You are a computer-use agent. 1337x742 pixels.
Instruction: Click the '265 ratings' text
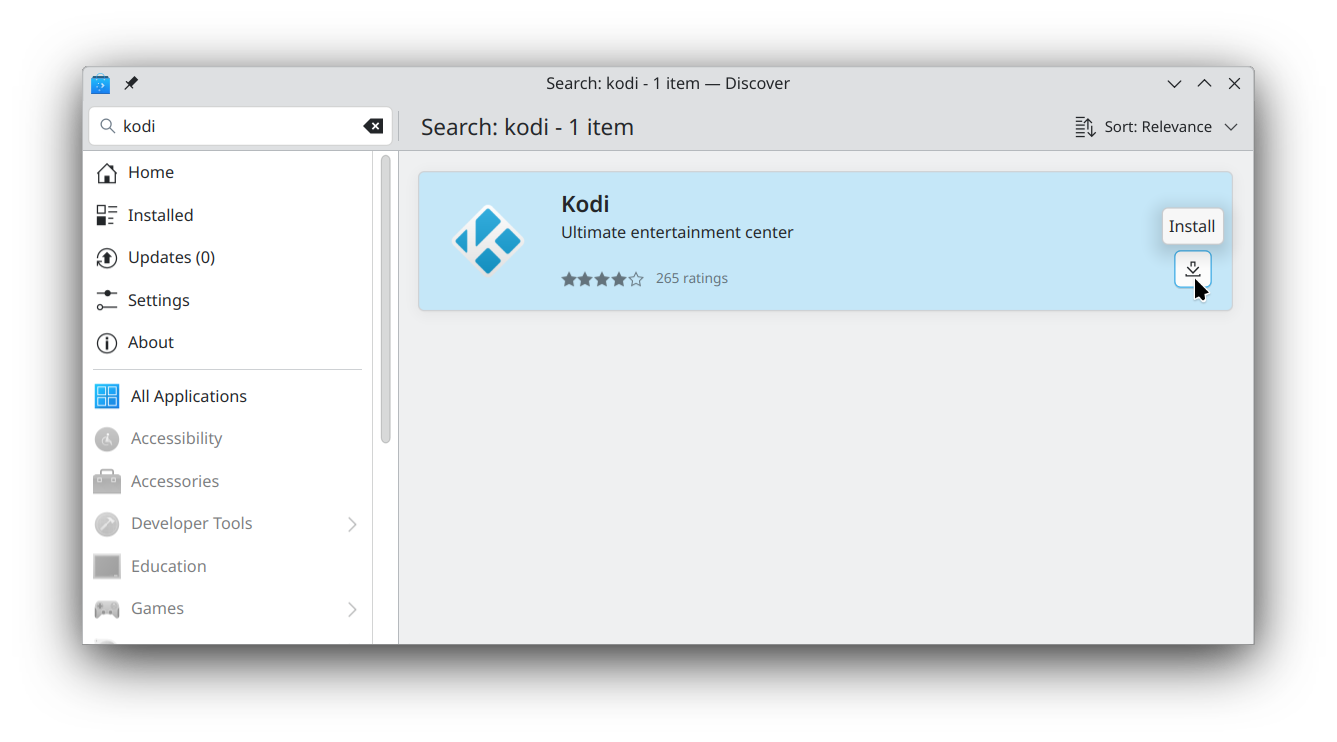coord(692,278)
